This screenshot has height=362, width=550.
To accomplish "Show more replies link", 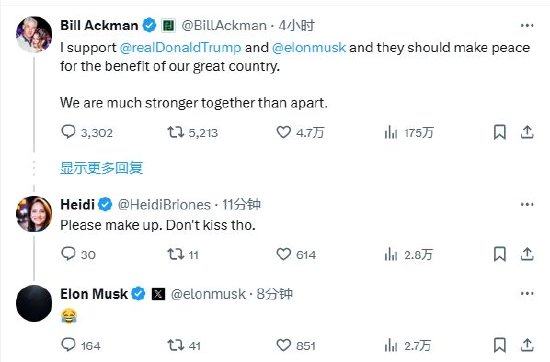I will click(x=102, y=168).
